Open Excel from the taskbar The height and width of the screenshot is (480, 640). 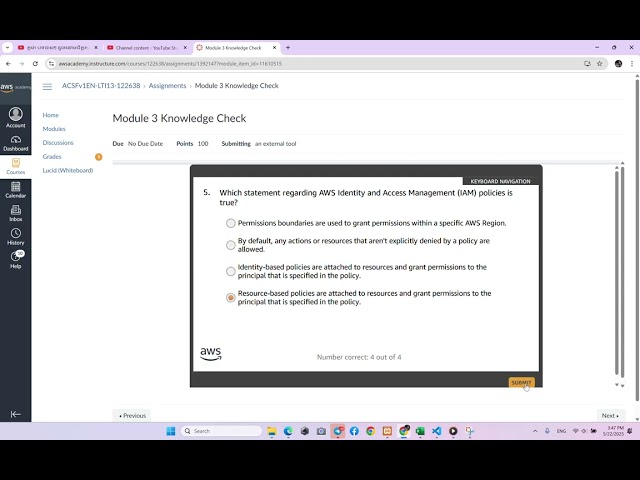tap(420, 431)
